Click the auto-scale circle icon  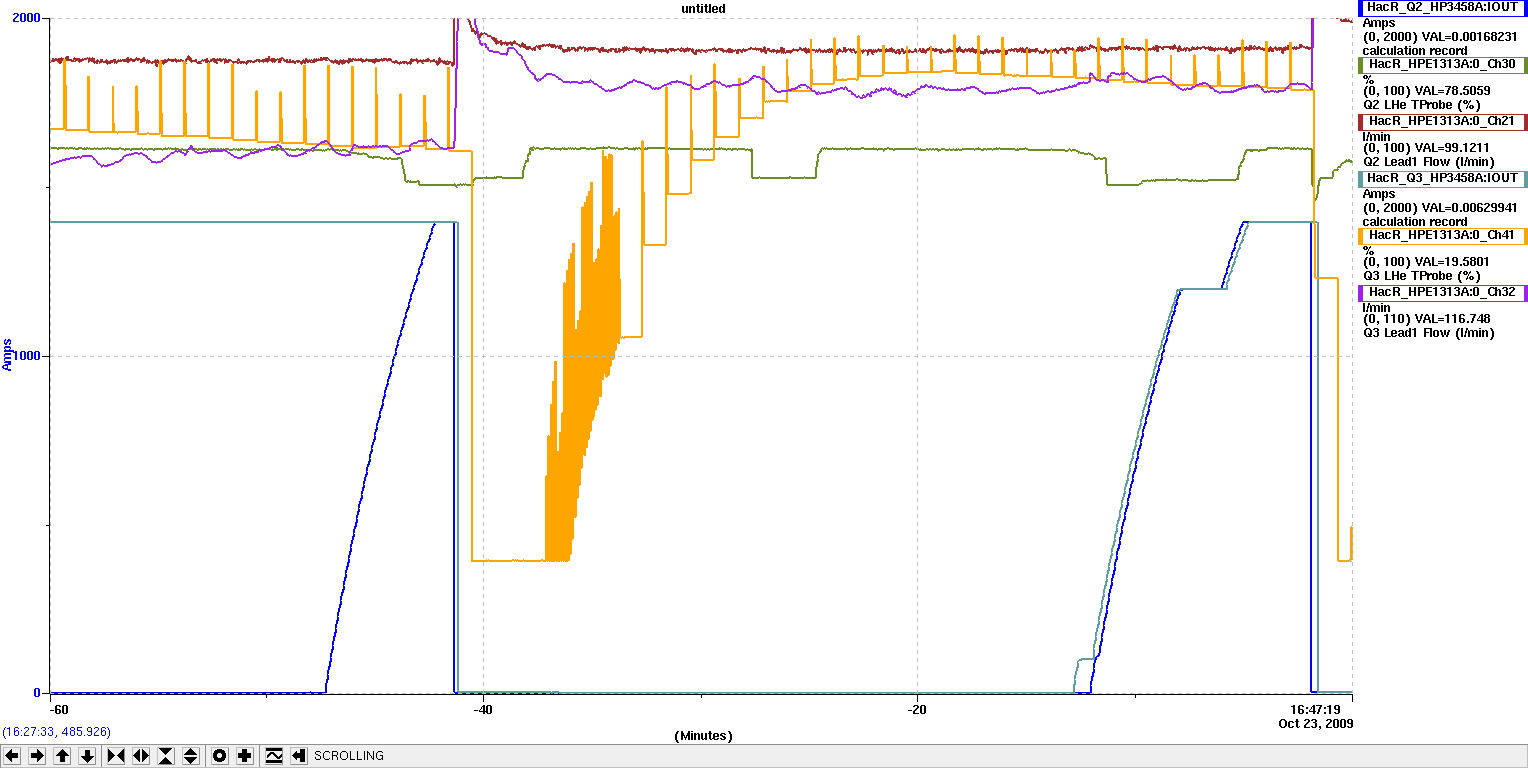click(220, 756)
